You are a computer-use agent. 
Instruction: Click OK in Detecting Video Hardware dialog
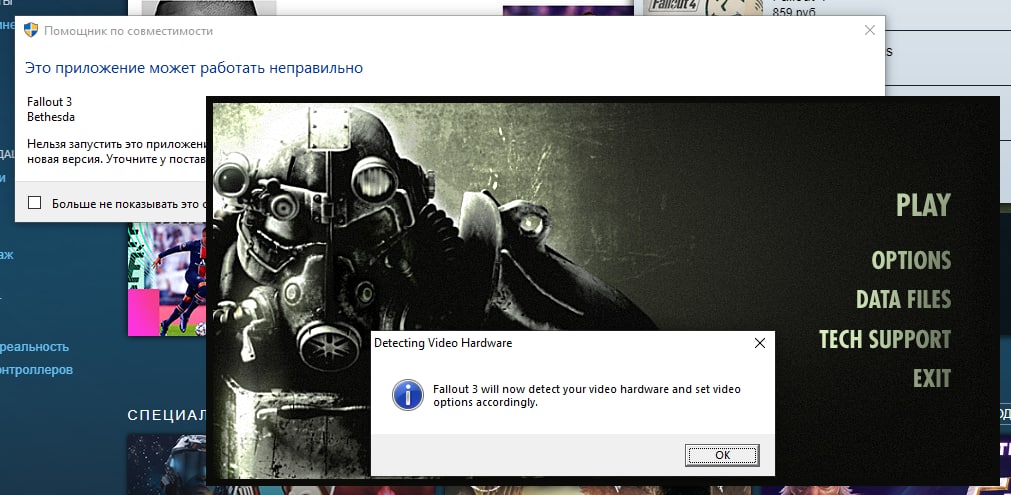click(x=722, y=455)
